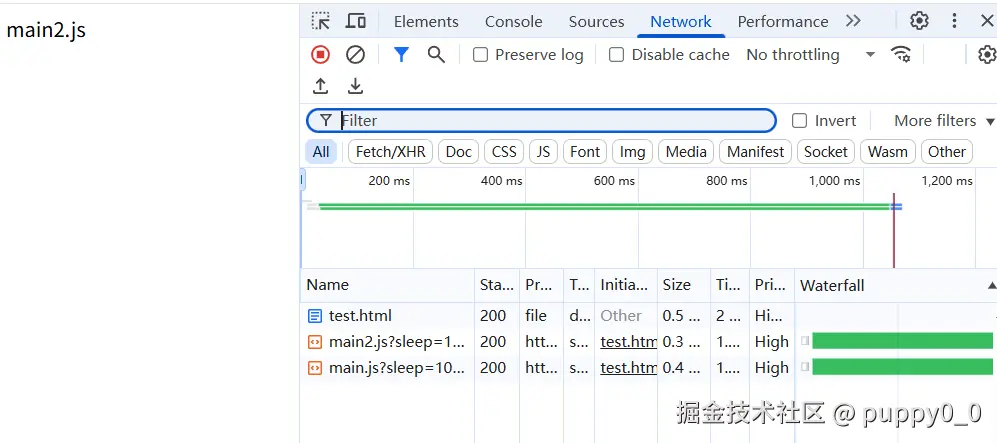
Task: Click the test.html document icon
Action: point(315,316)
